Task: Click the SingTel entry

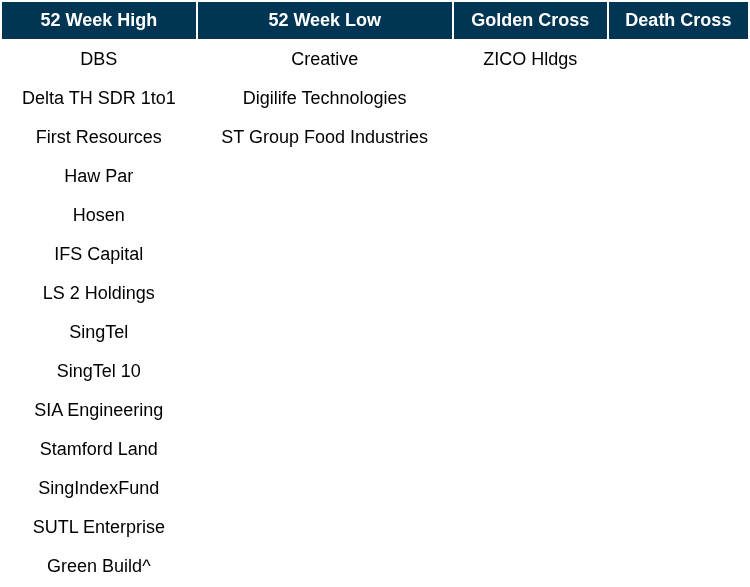Action: (99, 332)
